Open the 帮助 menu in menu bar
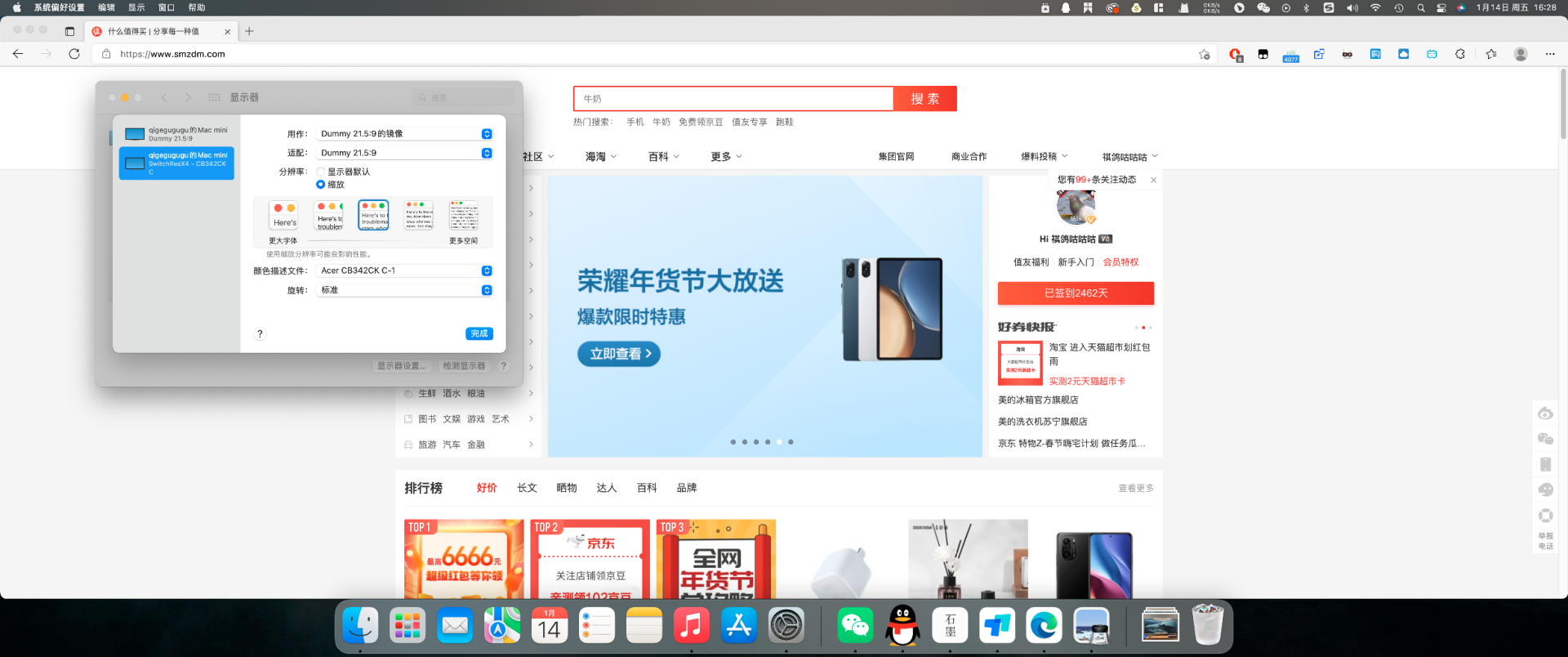Screen dimensions: 1568x657 [x=197, y=7]
